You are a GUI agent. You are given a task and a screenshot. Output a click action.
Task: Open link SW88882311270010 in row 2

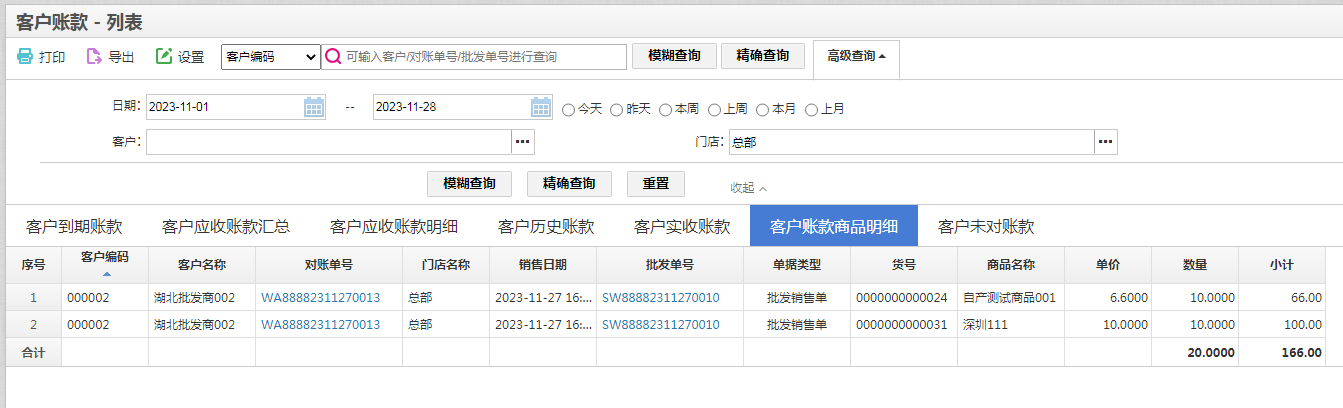[x=660, y=324]
